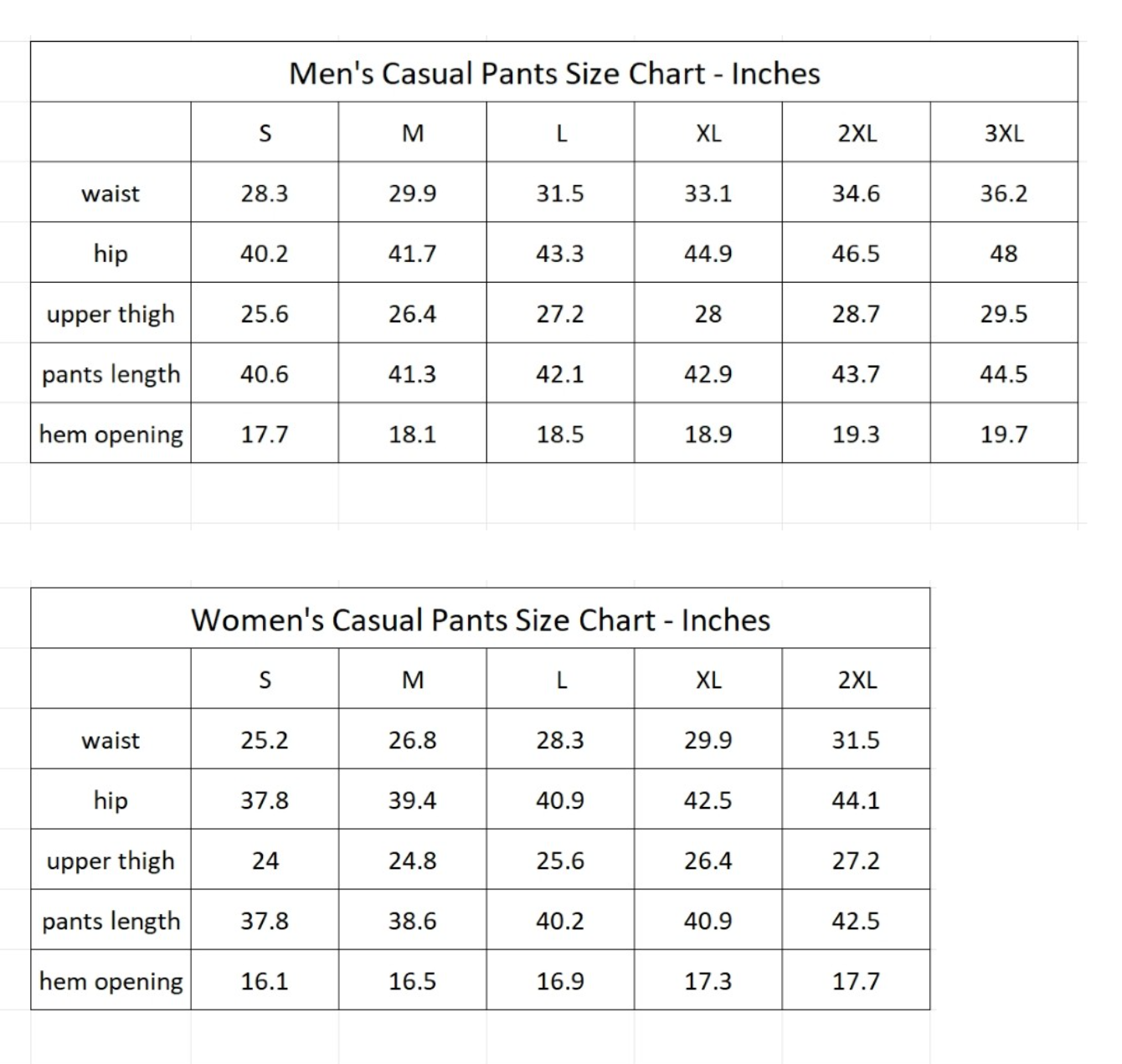Click the women's 2XL column header
Image resolution: width=1122 pixels, height=1064 pixels.
coord(857,680)
